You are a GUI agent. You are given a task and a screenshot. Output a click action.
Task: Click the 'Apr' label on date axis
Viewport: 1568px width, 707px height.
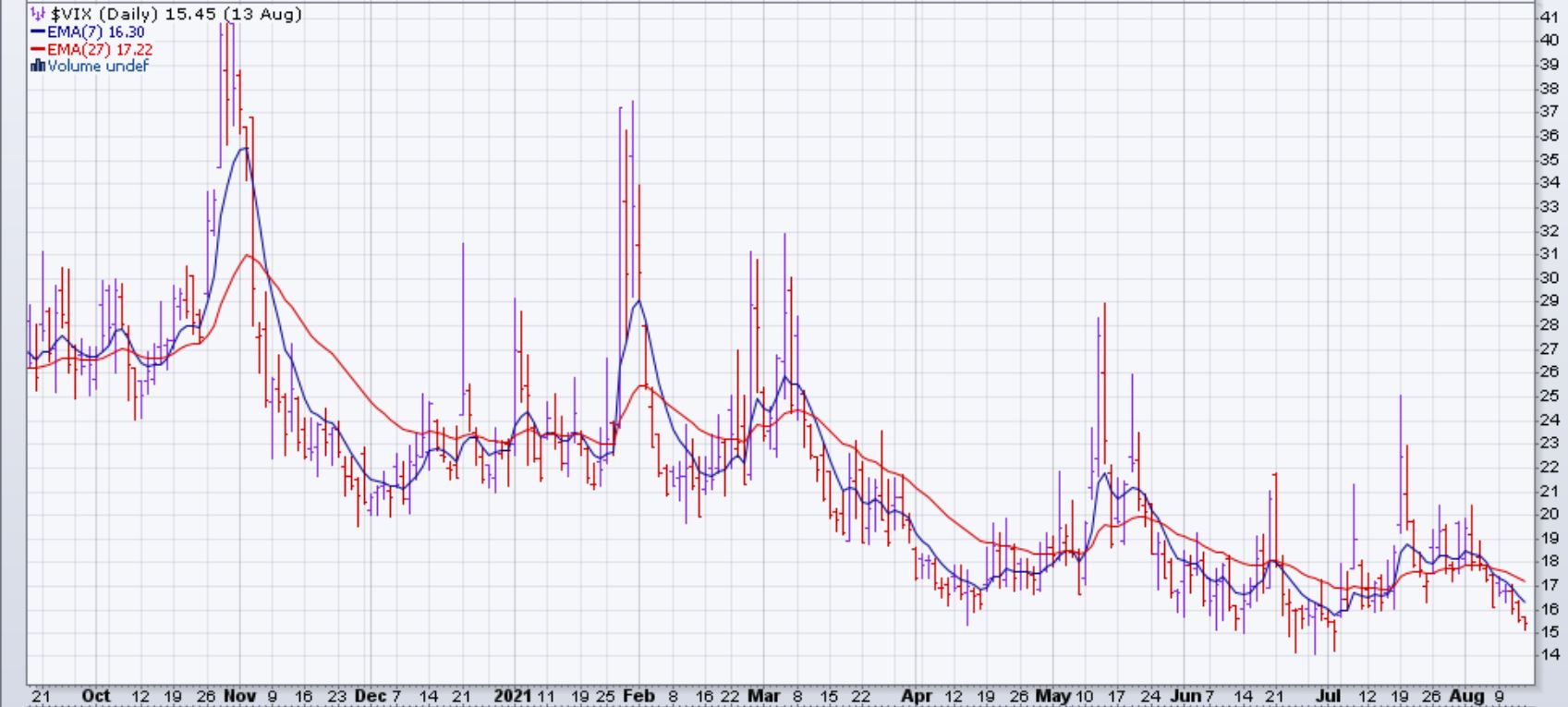(x=915, y=696)
